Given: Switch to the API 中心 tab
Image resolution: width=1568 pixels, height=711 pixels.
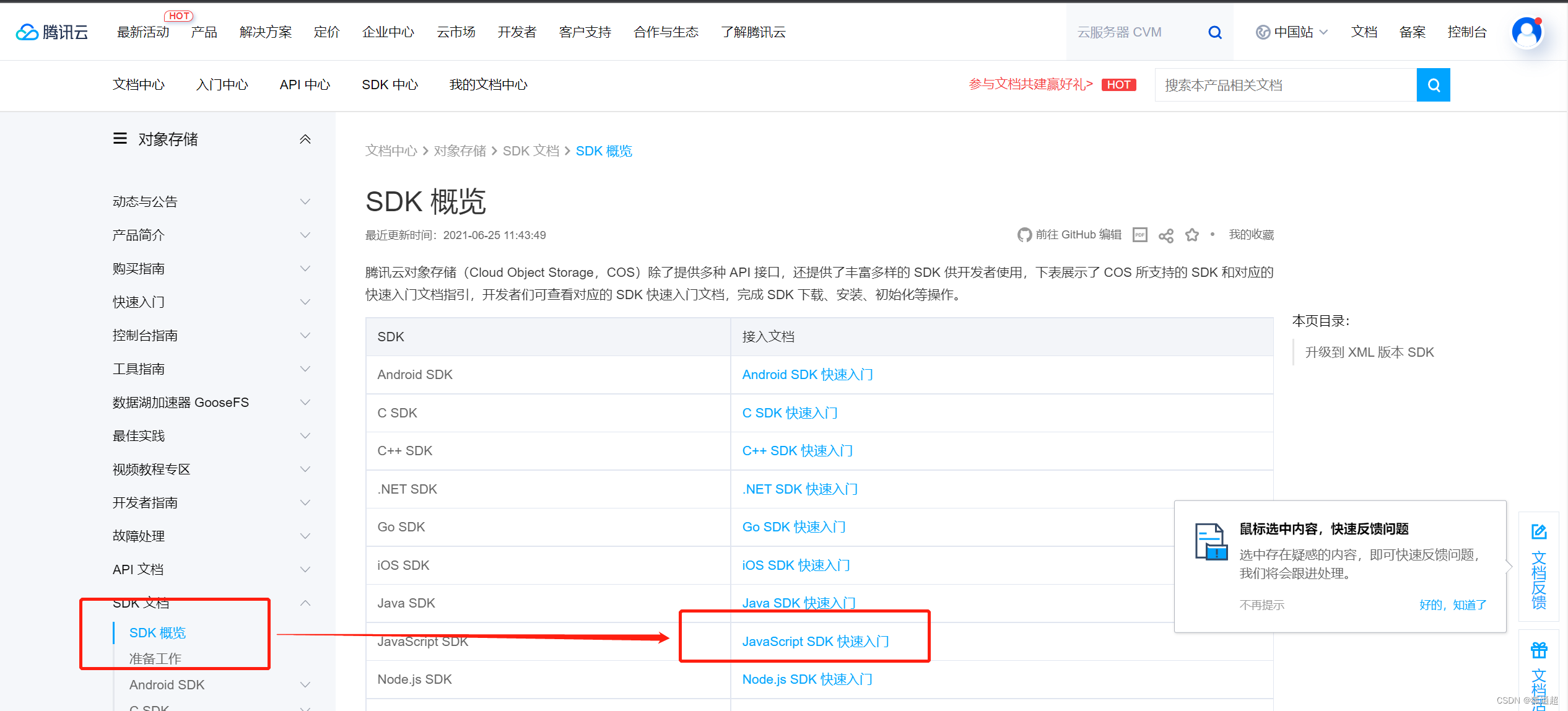Looking at the screenshot, I should point(305,85).
